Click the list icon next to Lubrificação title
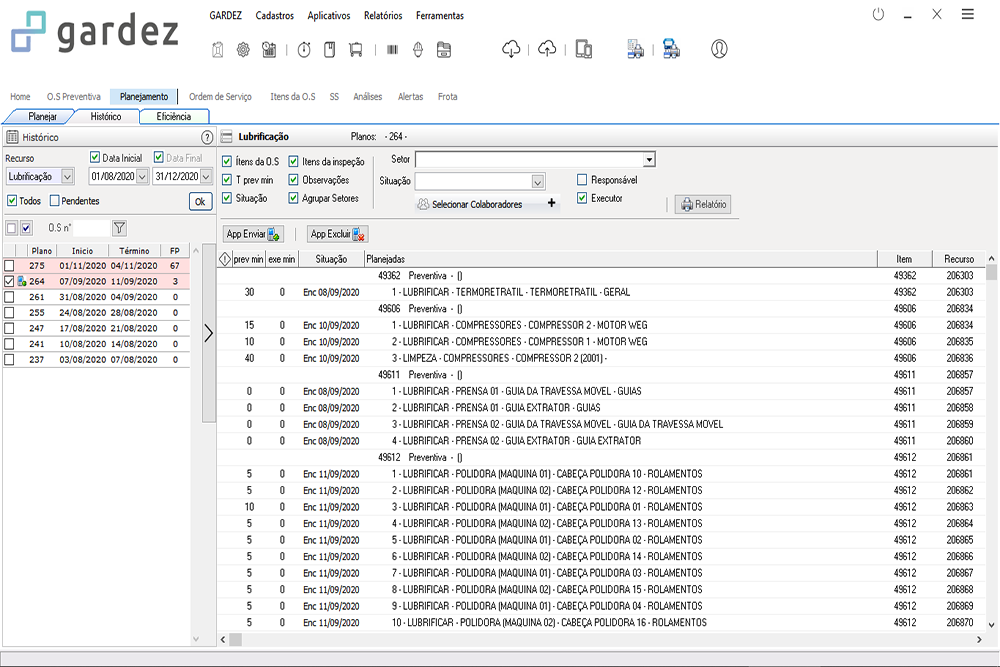1000x667 pixels. 226,136
